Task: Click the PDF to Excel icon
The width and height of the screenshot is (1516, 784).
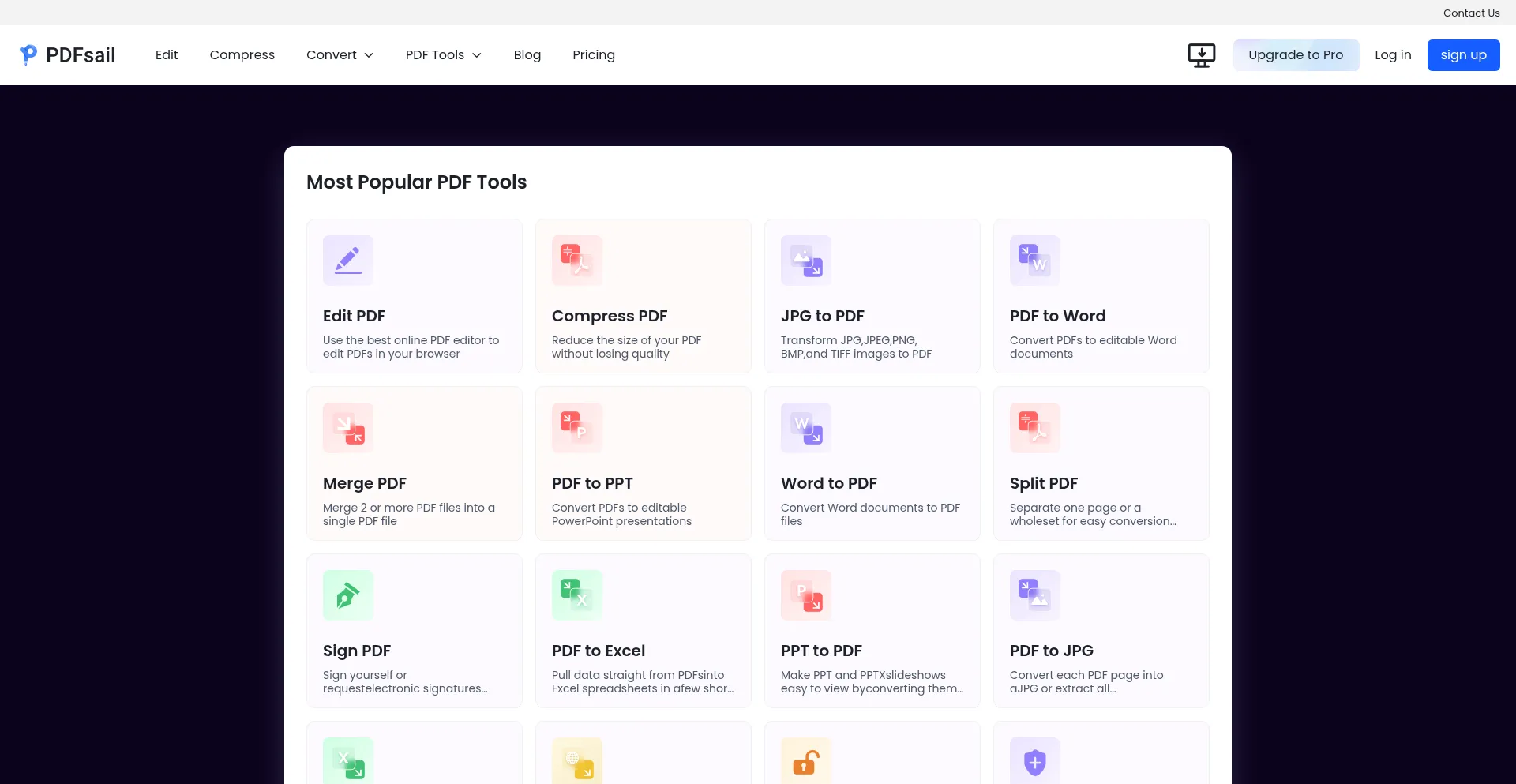Action: (x=576, y=595)
